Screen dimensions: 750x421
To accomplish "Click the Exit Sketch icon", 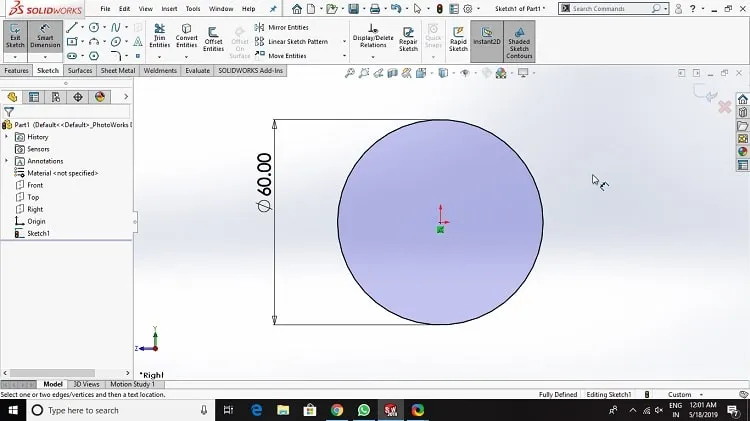I will tap(15, 36).
